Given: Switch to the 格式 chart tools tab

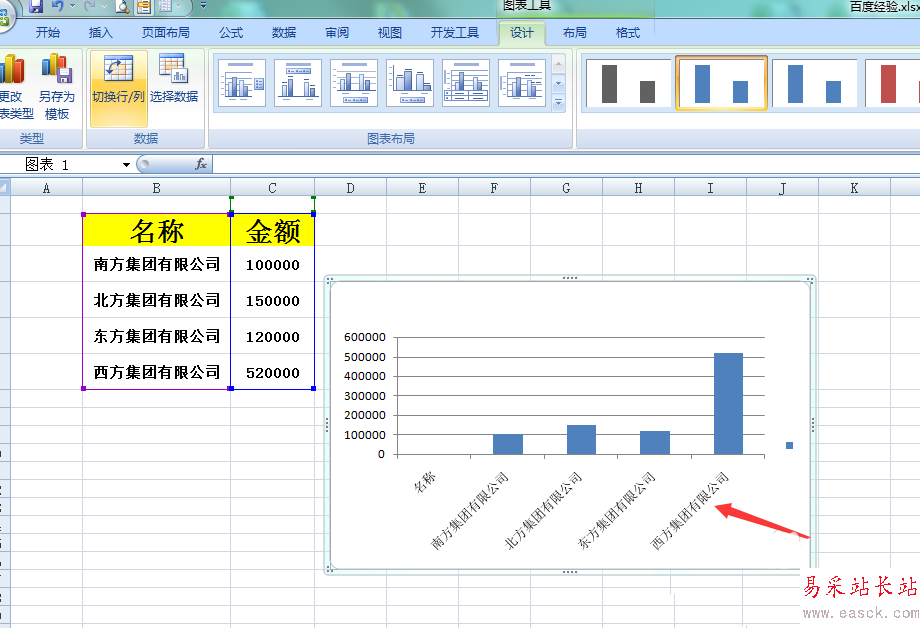Looking at the screenshot, I should pos(627,33).
